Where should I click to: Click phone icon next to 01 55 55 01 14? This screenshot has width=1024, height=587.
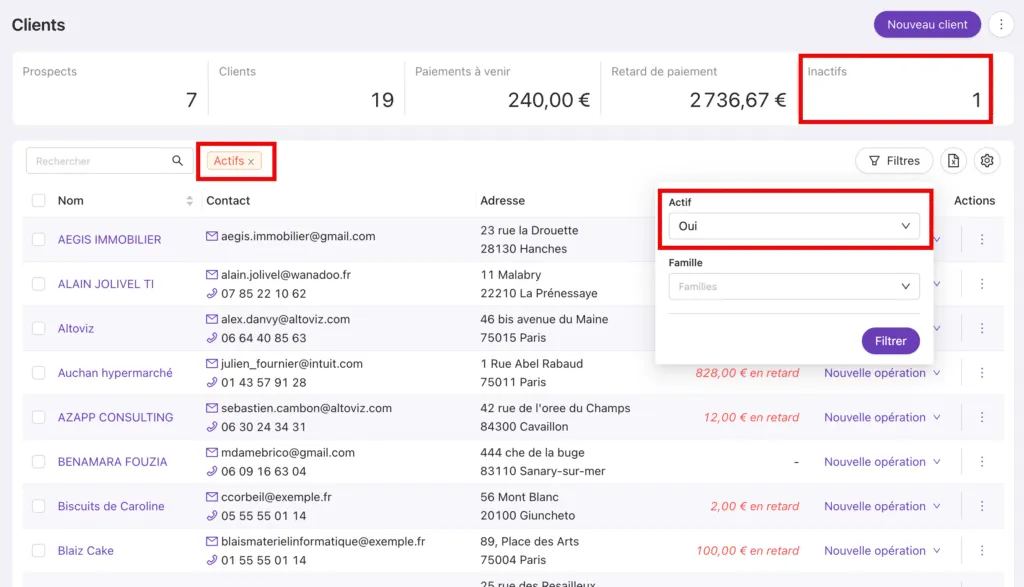(212, 560)
